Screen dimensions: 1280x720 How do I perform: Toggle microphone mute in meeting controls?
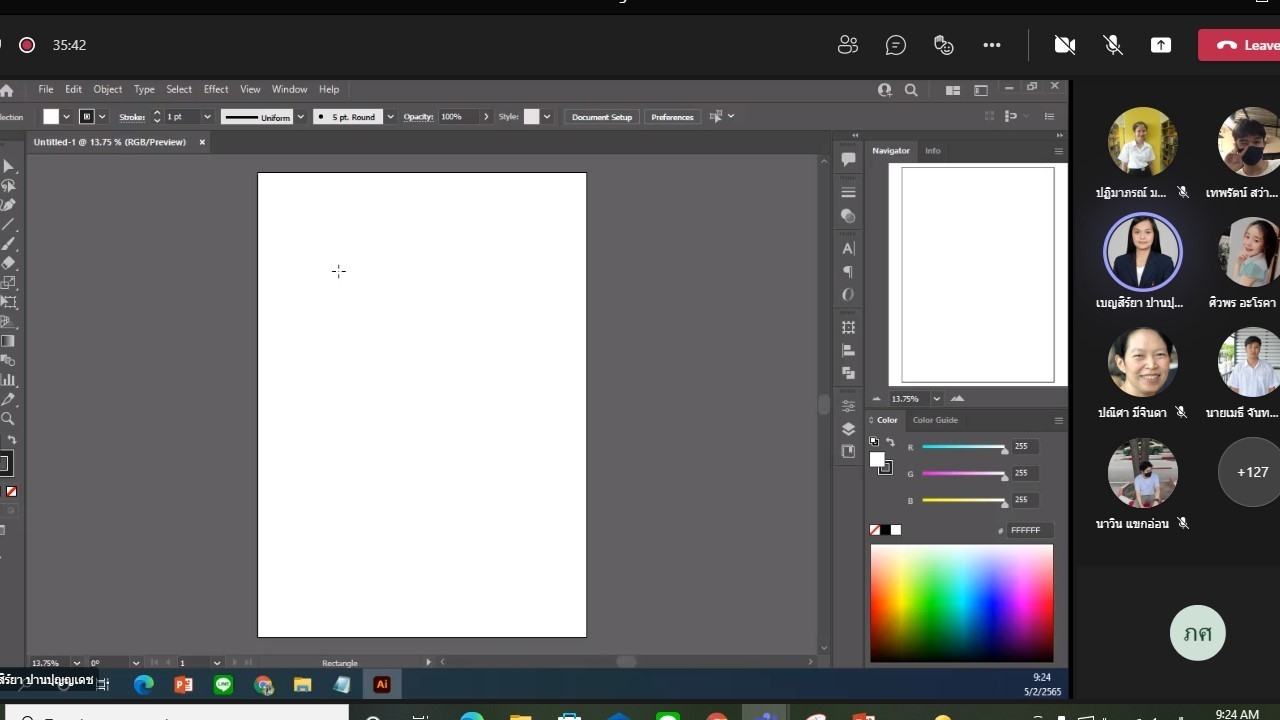point(1112,45)
